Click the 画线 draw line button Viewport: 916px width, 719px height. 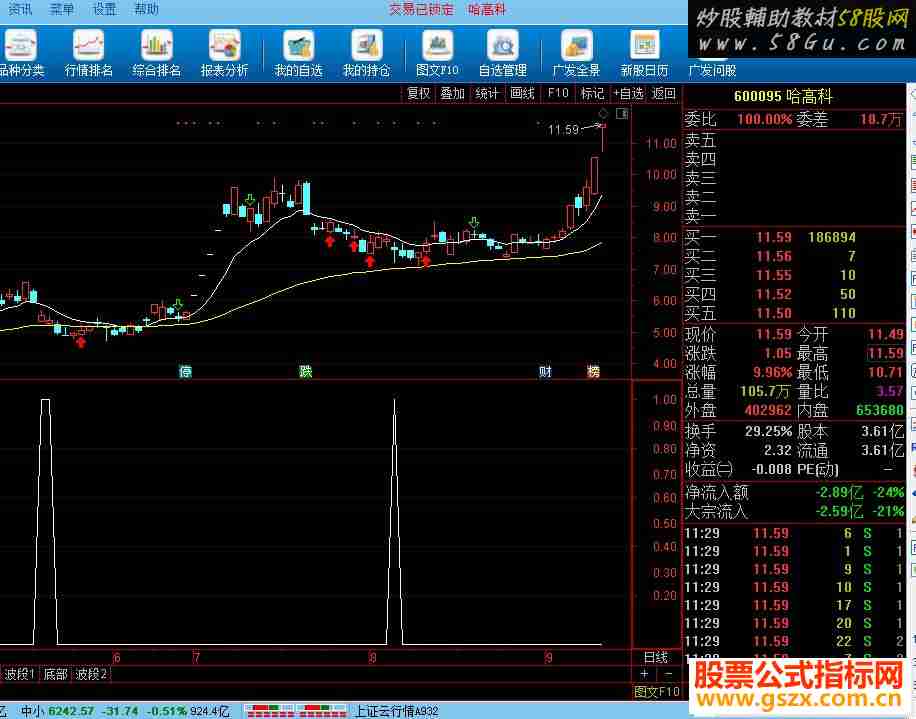522,93
